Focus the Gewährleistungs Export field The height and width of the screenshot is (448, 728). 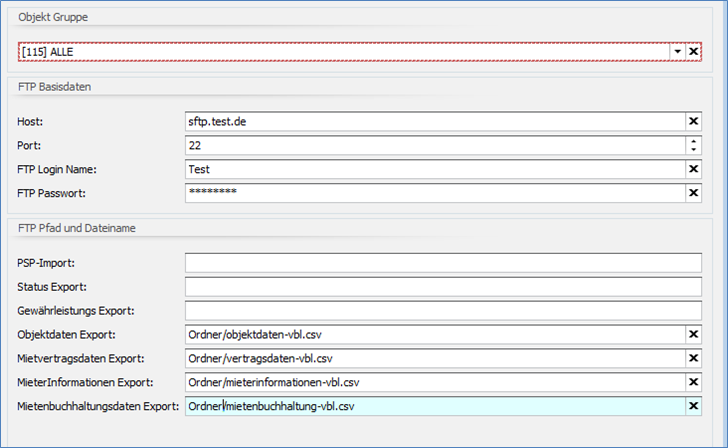(x=443, y=311)
